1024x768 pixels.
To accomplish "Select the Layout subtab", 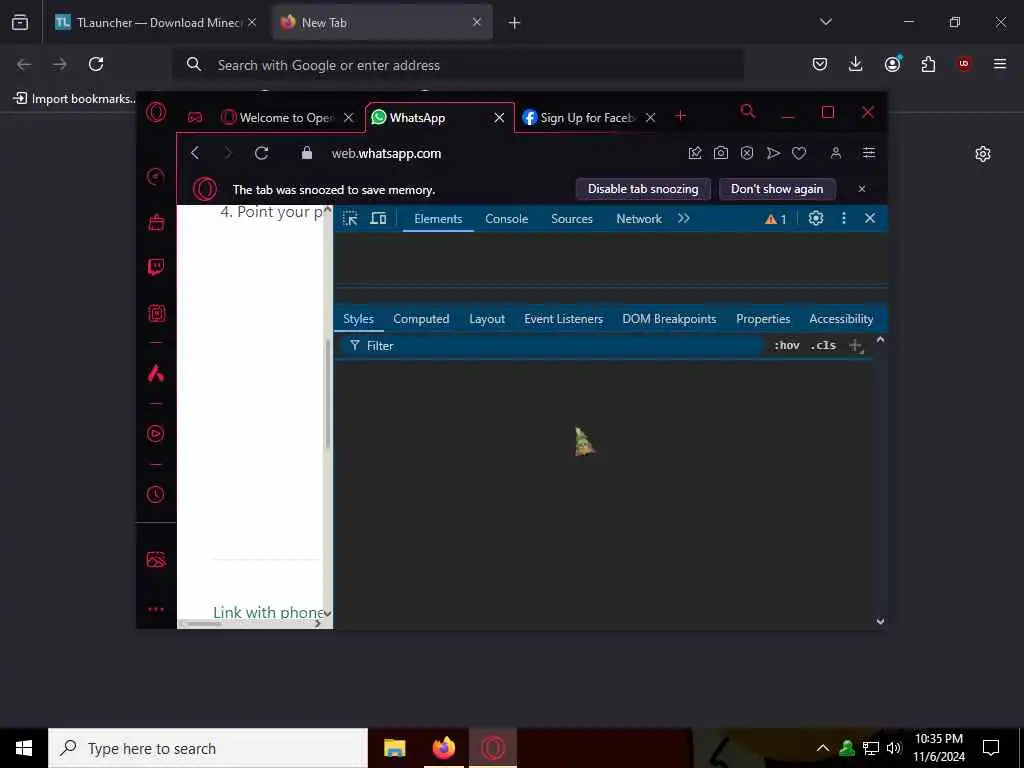I will point(487,319).
